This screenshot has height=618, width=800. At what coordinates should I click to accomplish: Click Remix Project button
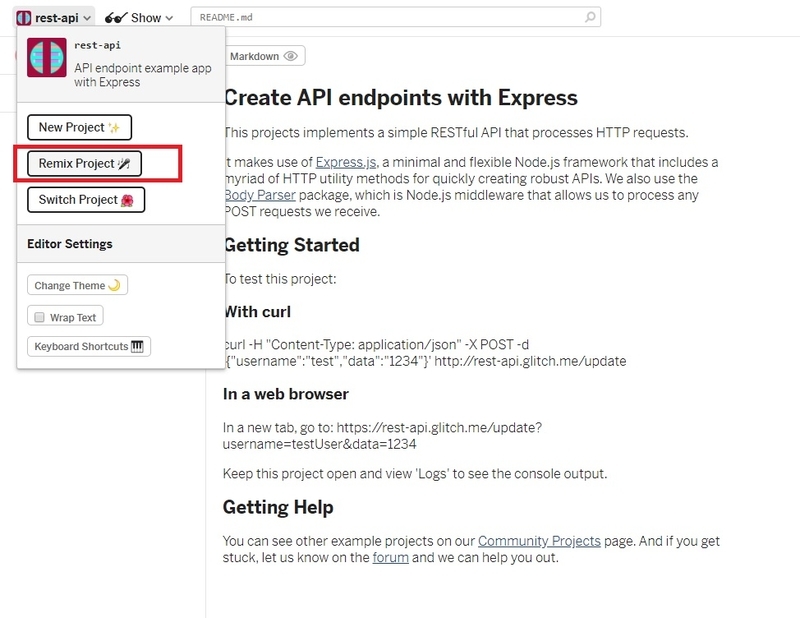84,163
